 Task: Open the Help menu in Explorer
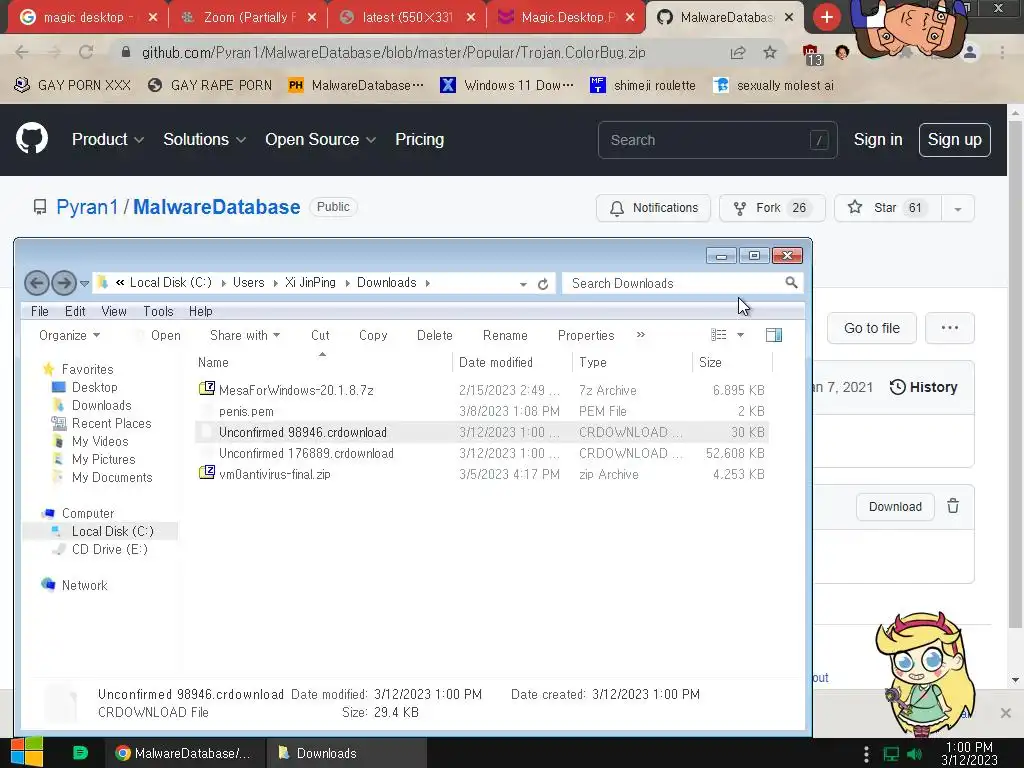click(200, 312)
